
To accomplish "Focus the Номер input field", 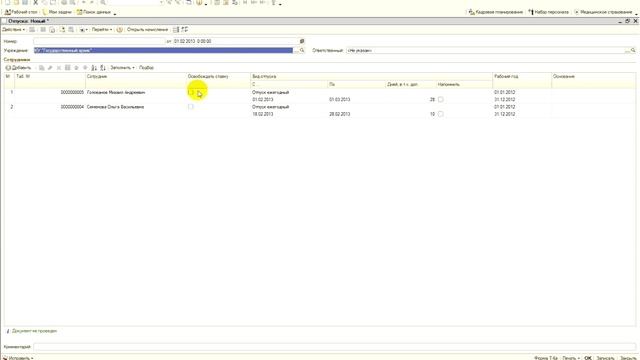I will [x=99, y=41].
